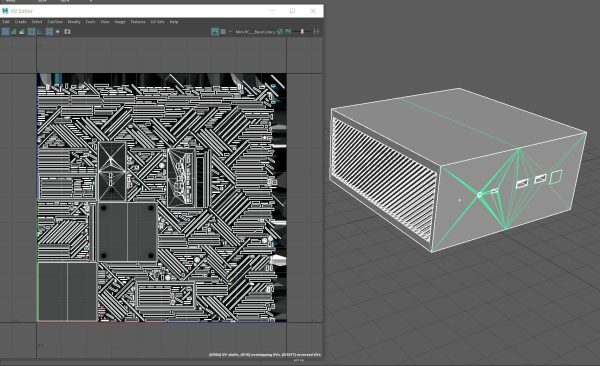Click the third toolbar icon for UV distortion
This screenshot has width=600, height=366.
pyautogui.click(x=22, y=32)
